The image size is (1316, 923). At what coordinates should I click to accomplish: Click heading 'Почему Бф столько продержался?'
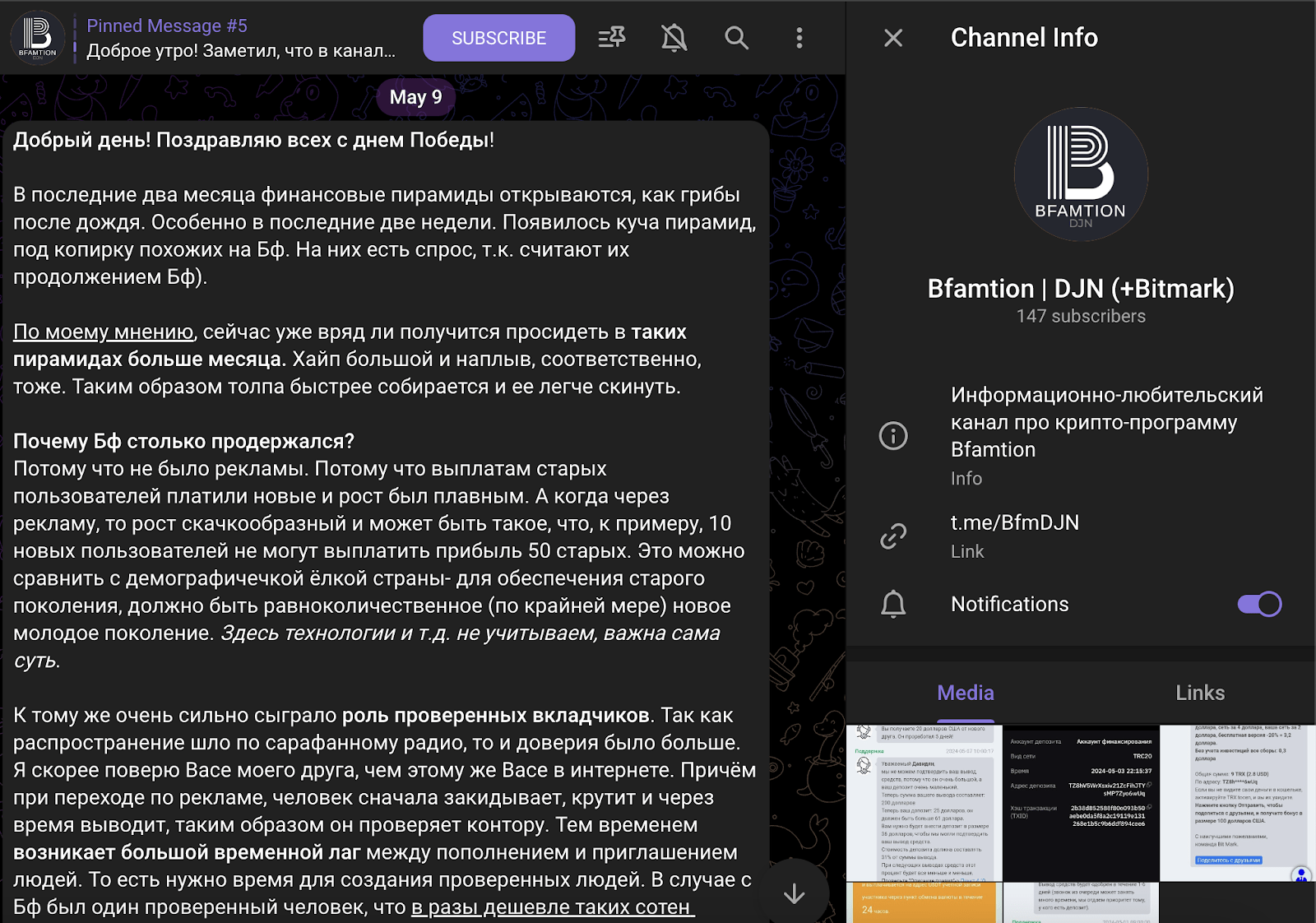183,441
